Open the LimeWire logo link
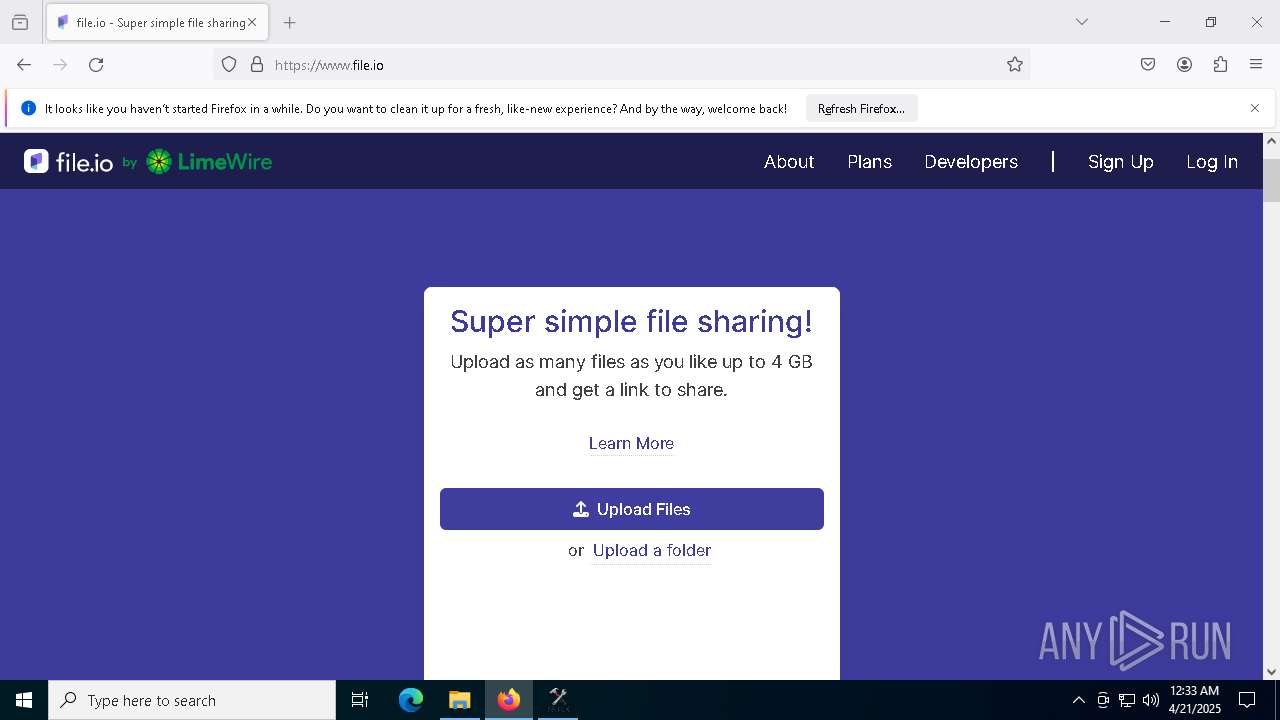Viewport: 1280px width, 720px height. (209, 162)
